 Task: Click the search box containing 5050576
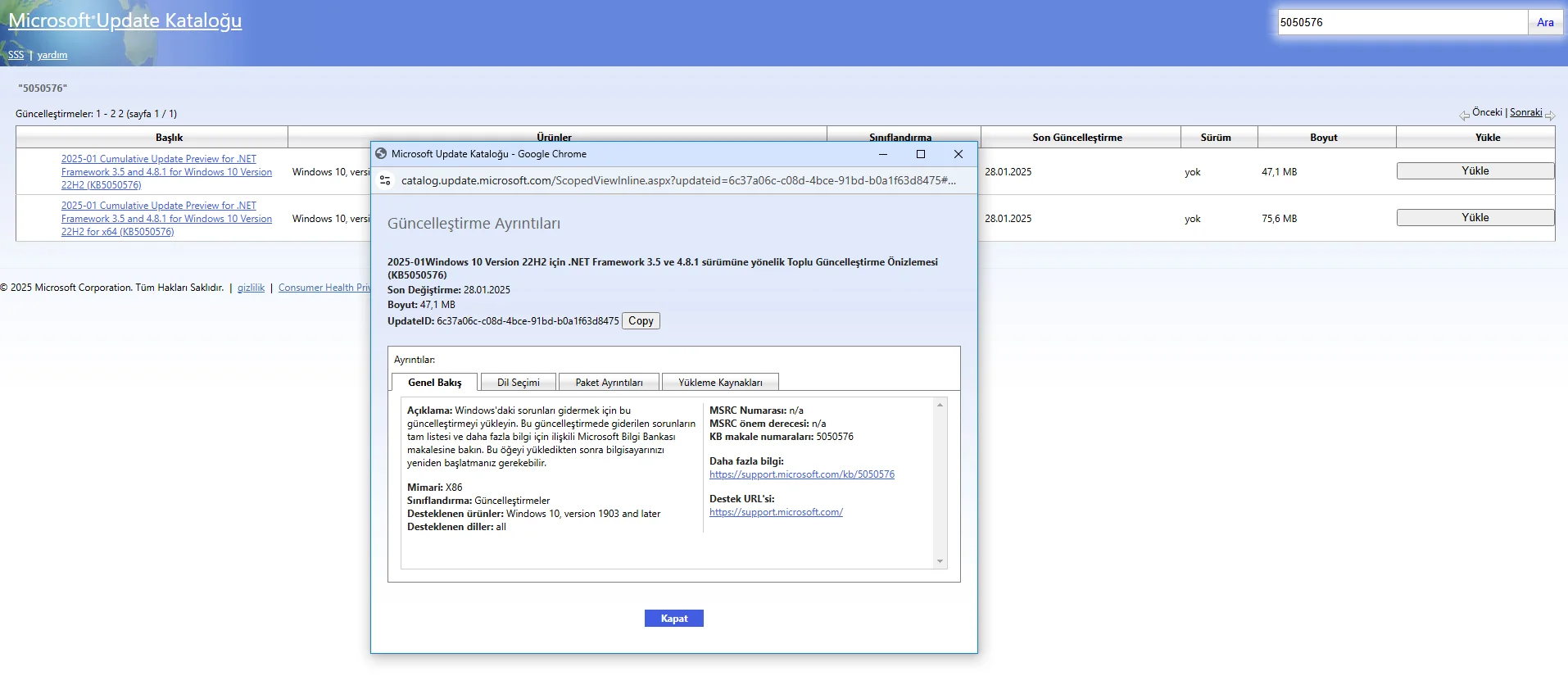[x=1401, y=23]
